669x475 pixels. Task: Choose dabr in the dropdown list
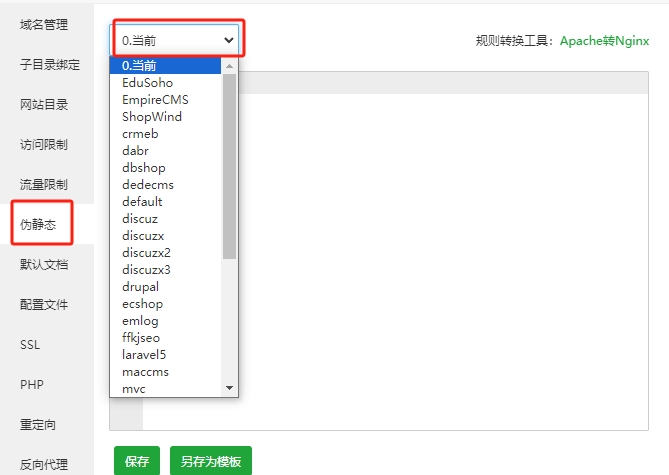[x=166, y=151]
